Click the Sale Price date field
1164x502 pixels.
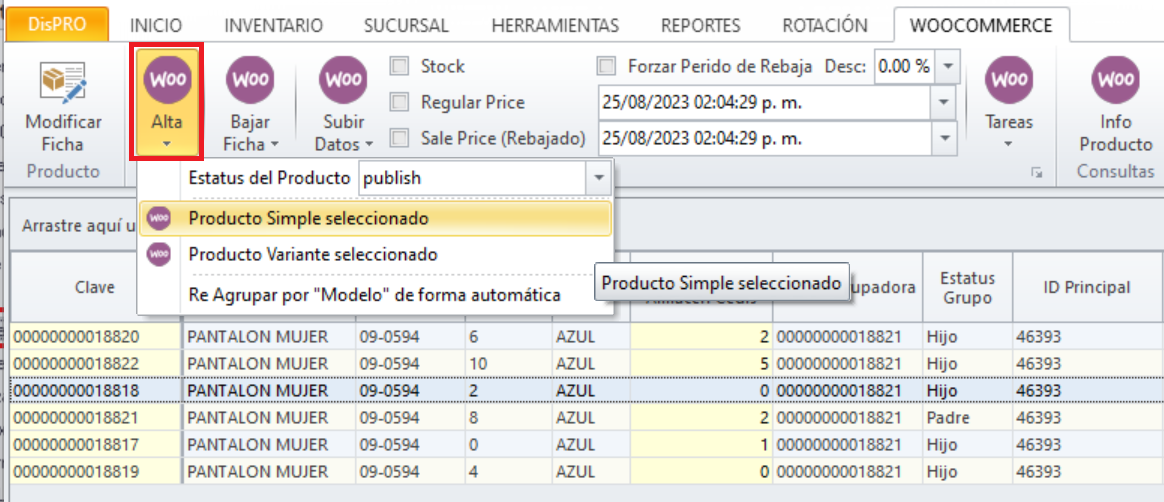[765, 138]
